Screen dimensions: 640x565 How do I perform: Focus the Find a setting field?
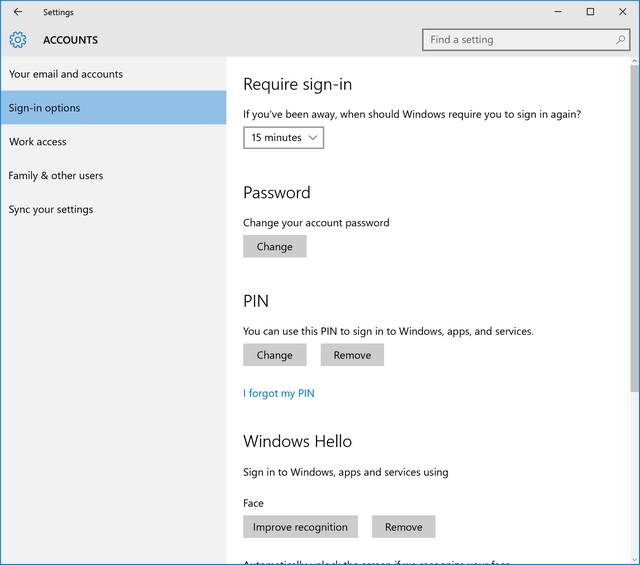[x=526, y=40]
